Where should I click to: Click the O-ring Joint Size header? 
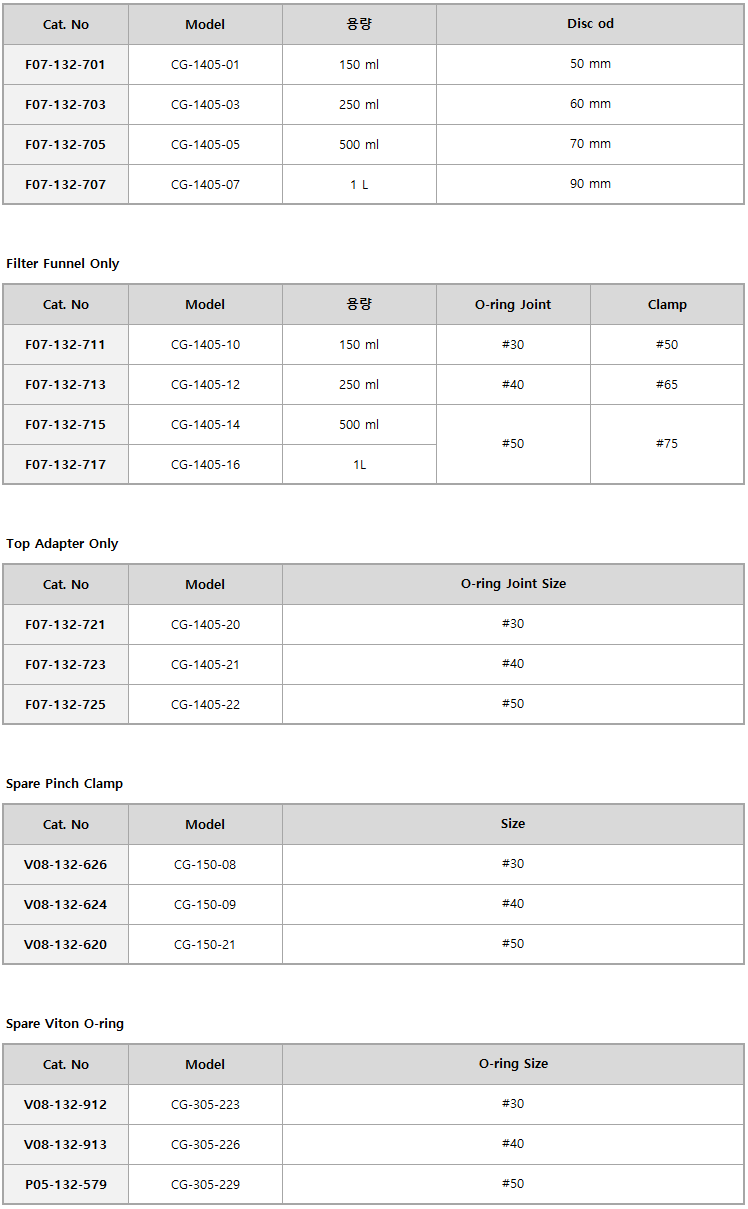click(x=512, y=584)
